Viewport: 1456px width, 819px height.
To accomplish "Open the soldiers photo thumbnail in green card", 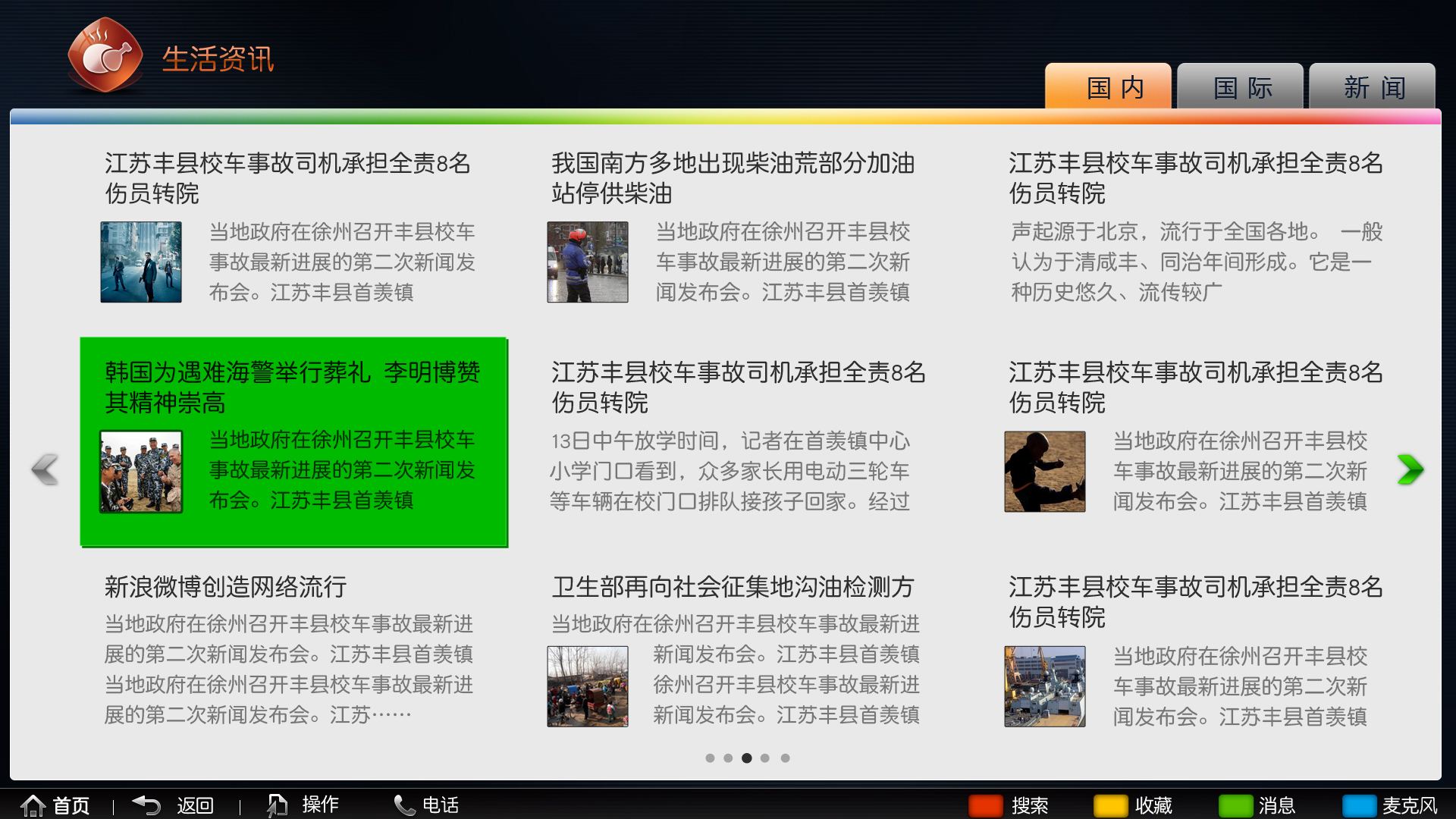I will [x=141, y=472].
